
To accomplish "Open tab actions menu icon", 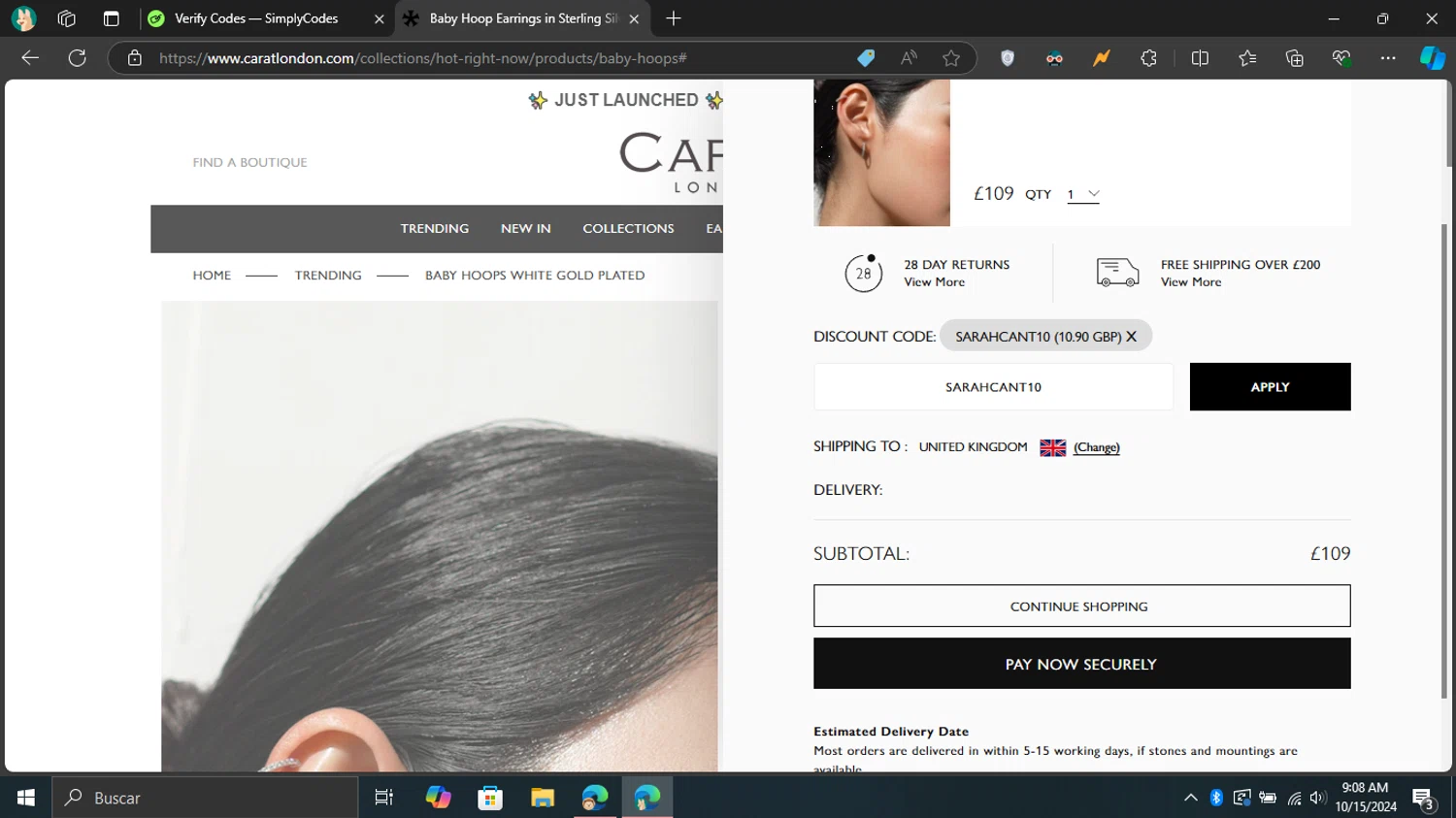I will click(x=111, y=18).
